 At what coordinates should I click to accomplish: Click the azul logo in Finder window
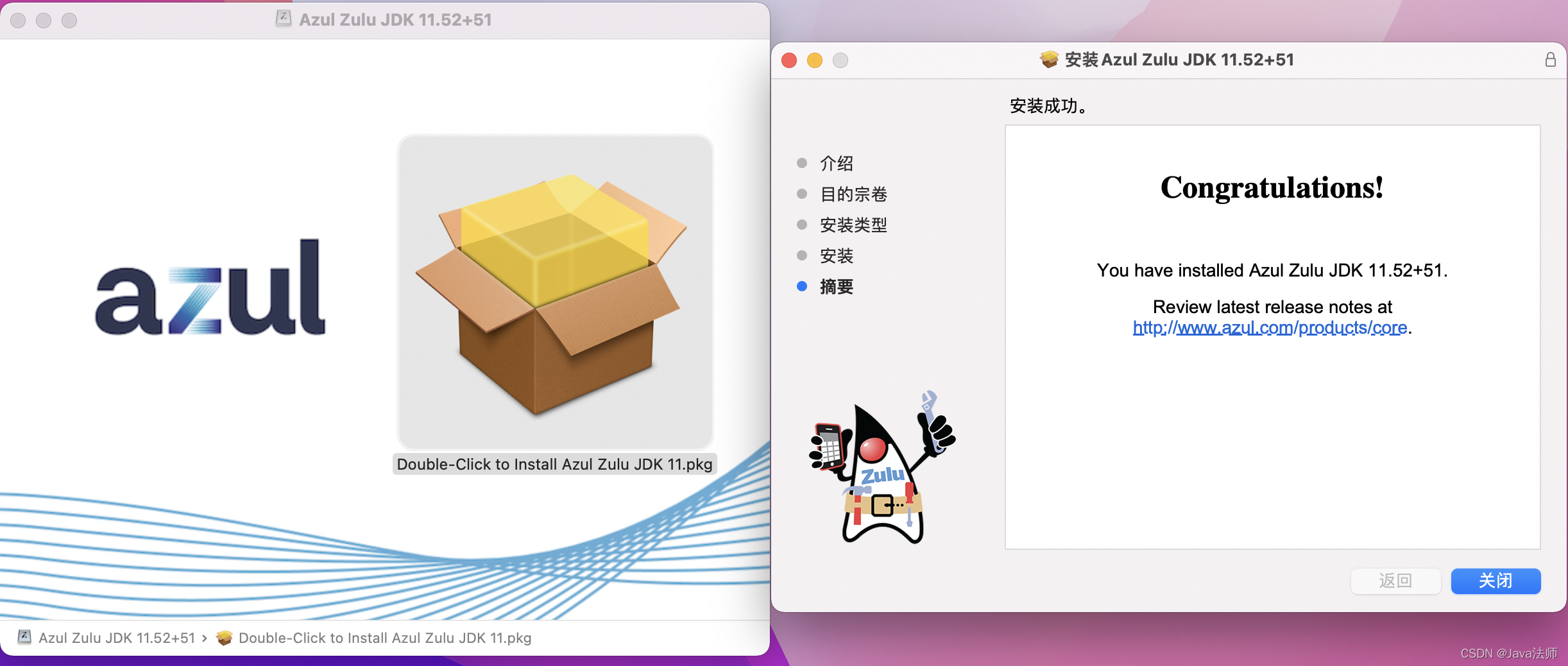pos(210,287)
